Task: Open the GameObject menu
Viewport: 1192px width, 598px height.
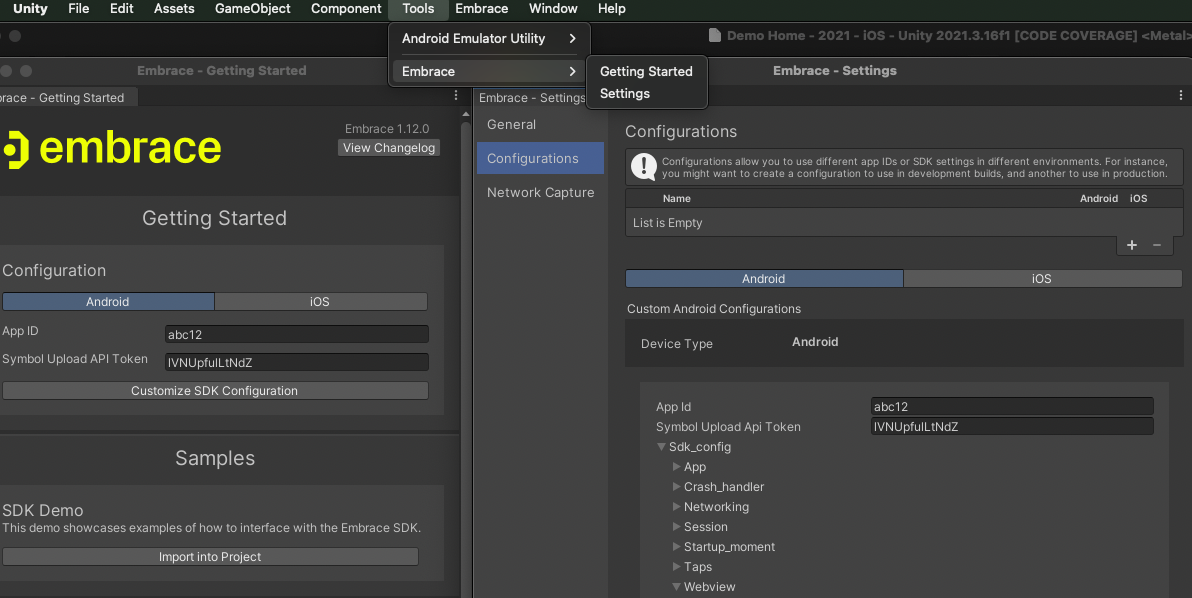Action: click(x=252, y=9)
